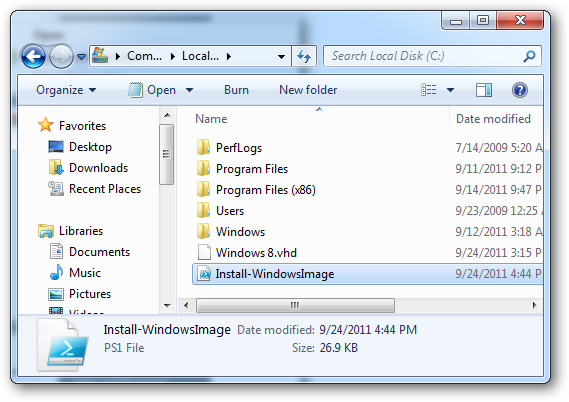
Task: Go back with the Back arrow button
Action: point(33,56)
